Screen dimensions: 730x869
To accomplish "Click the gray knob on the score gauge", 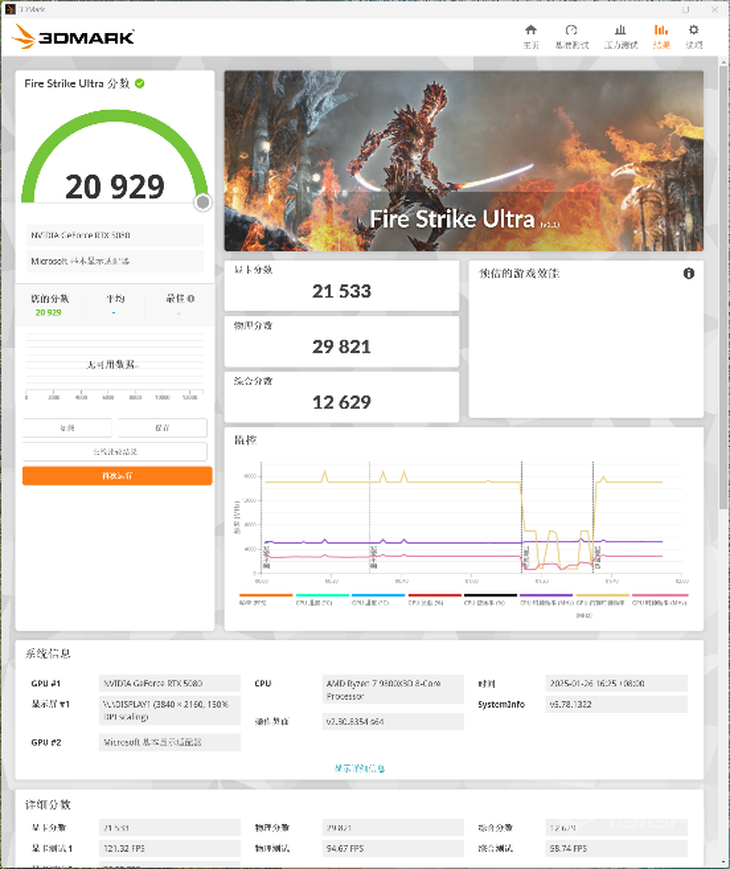I will click(203, 202).
